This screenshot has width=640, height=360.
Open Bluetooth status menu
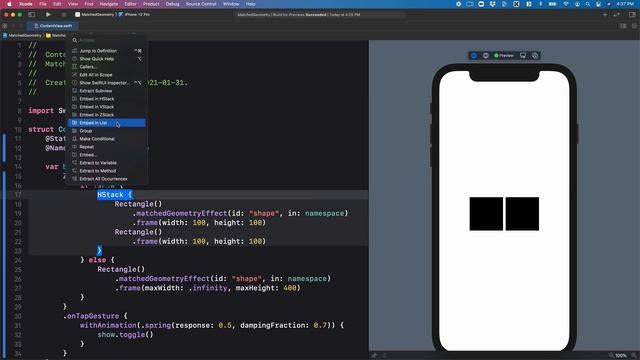click(540, 4)
